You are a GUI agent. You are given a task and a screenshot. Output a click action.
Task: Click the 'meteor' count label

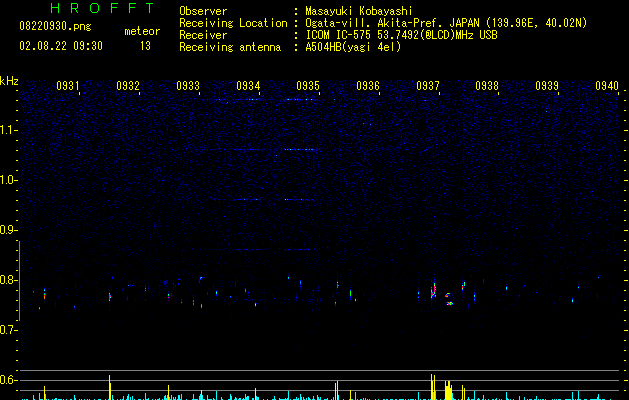pyautogui.click(x=142, y=31)
